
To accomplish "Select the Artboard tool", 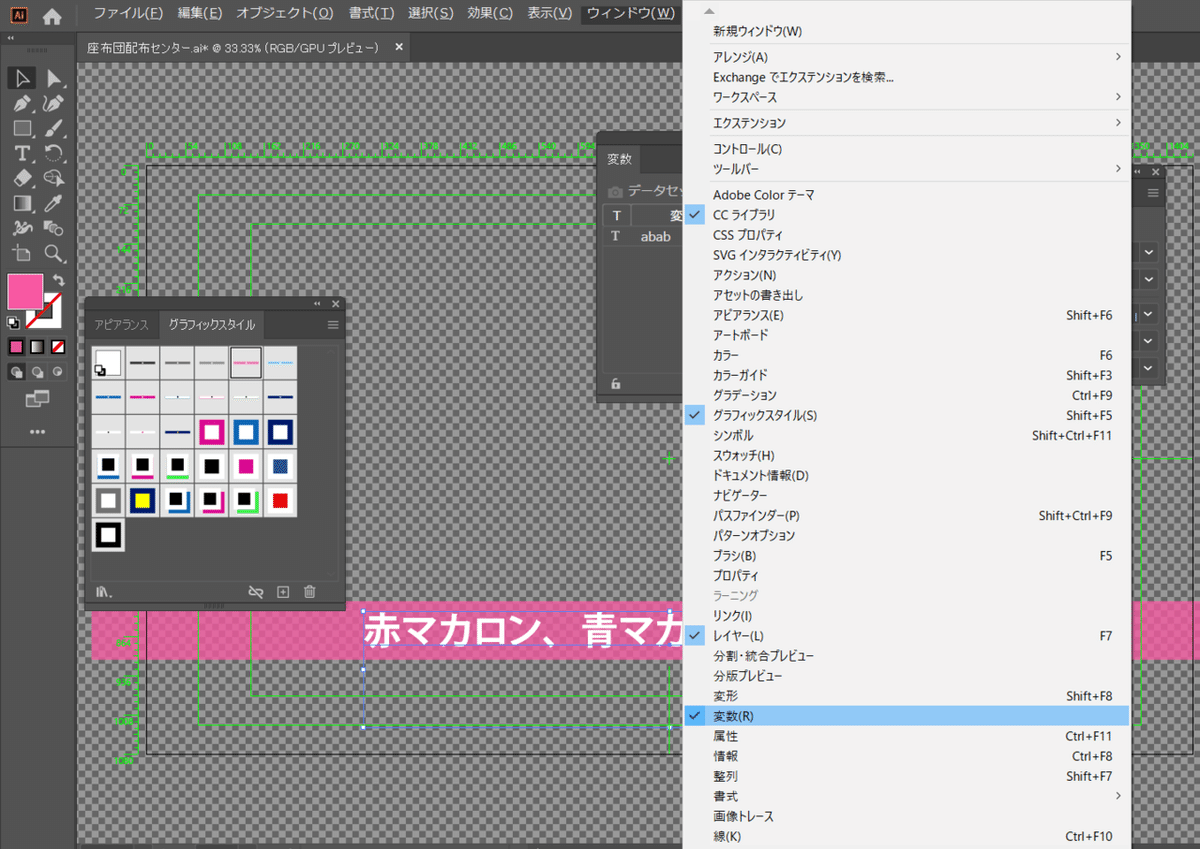I will coord(22,253).
